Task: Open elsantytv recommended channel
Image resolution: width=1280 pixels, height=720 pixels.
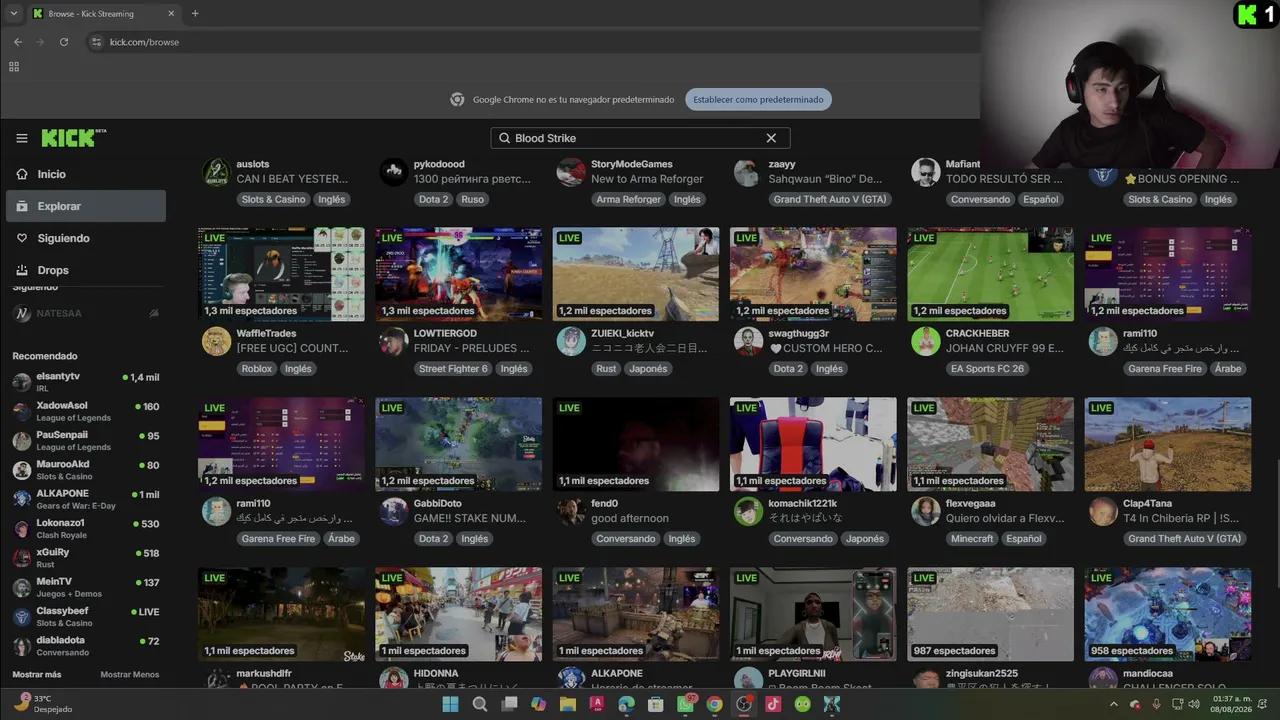Action: (86, 382)
